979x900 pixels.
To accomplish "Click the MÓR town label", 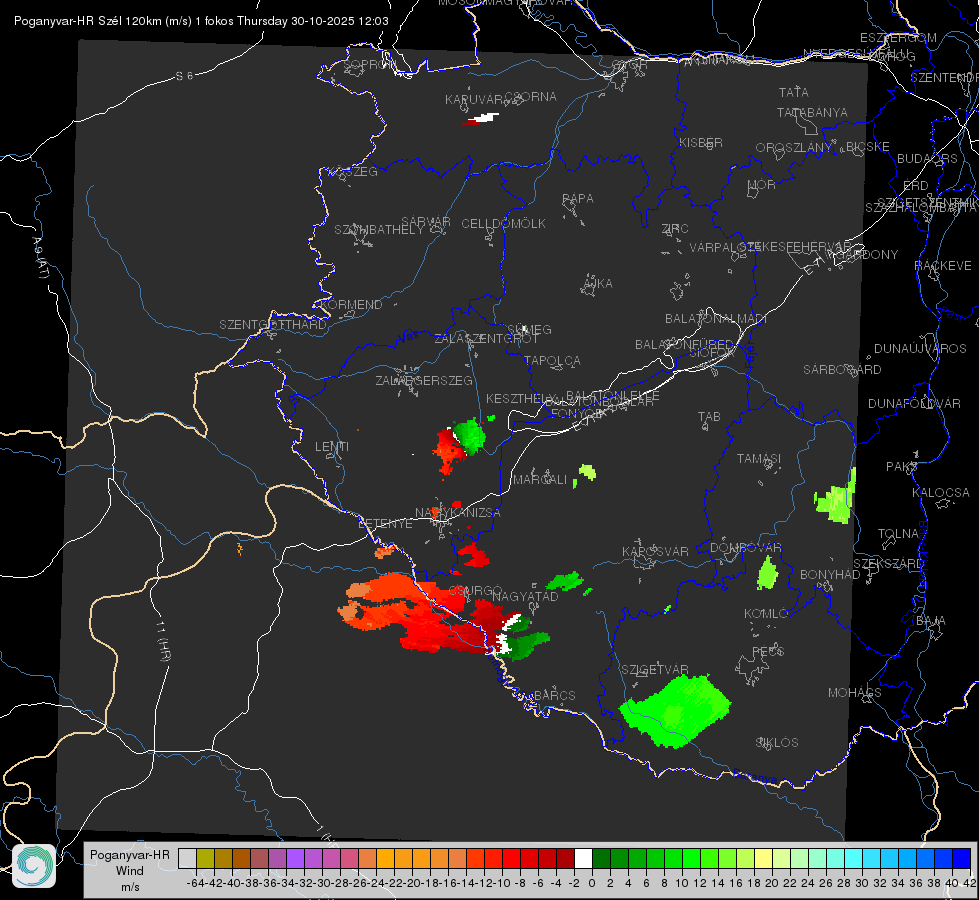I will (x=762, y=185).
